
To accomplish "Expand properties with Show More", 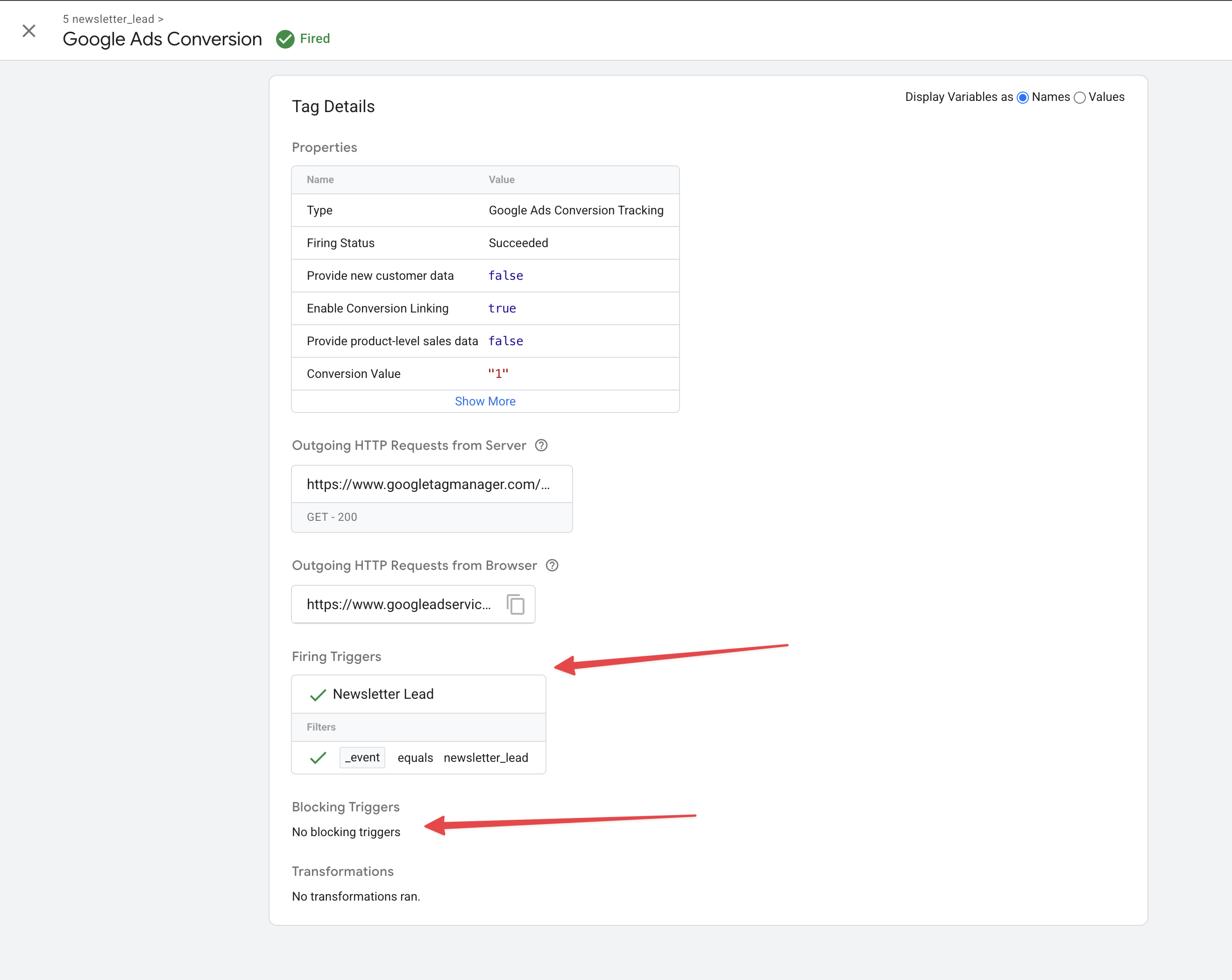I will tap(485, 401).
